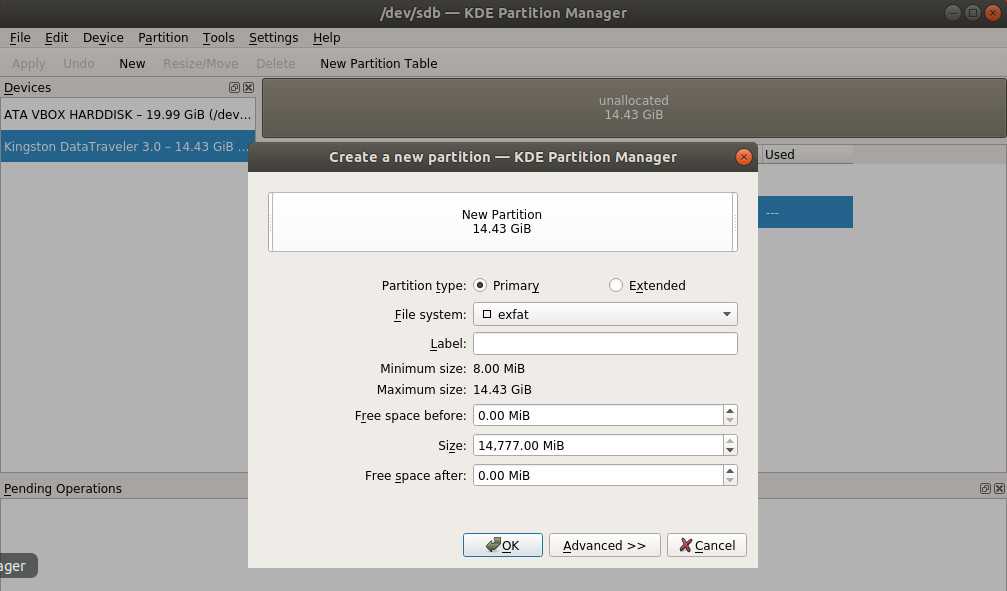Close the Pending Operations panel
The width and height of the screenshot is (1007, 591).
[998, 489]
